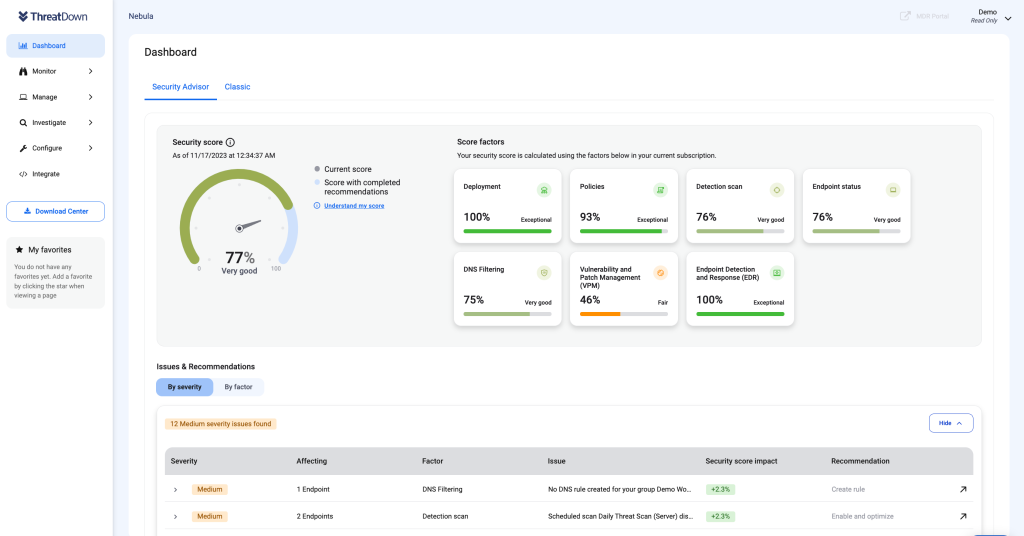Click the My favorites star icon
The width and height of the screenshot is (1024, 536).
point(19,249)
